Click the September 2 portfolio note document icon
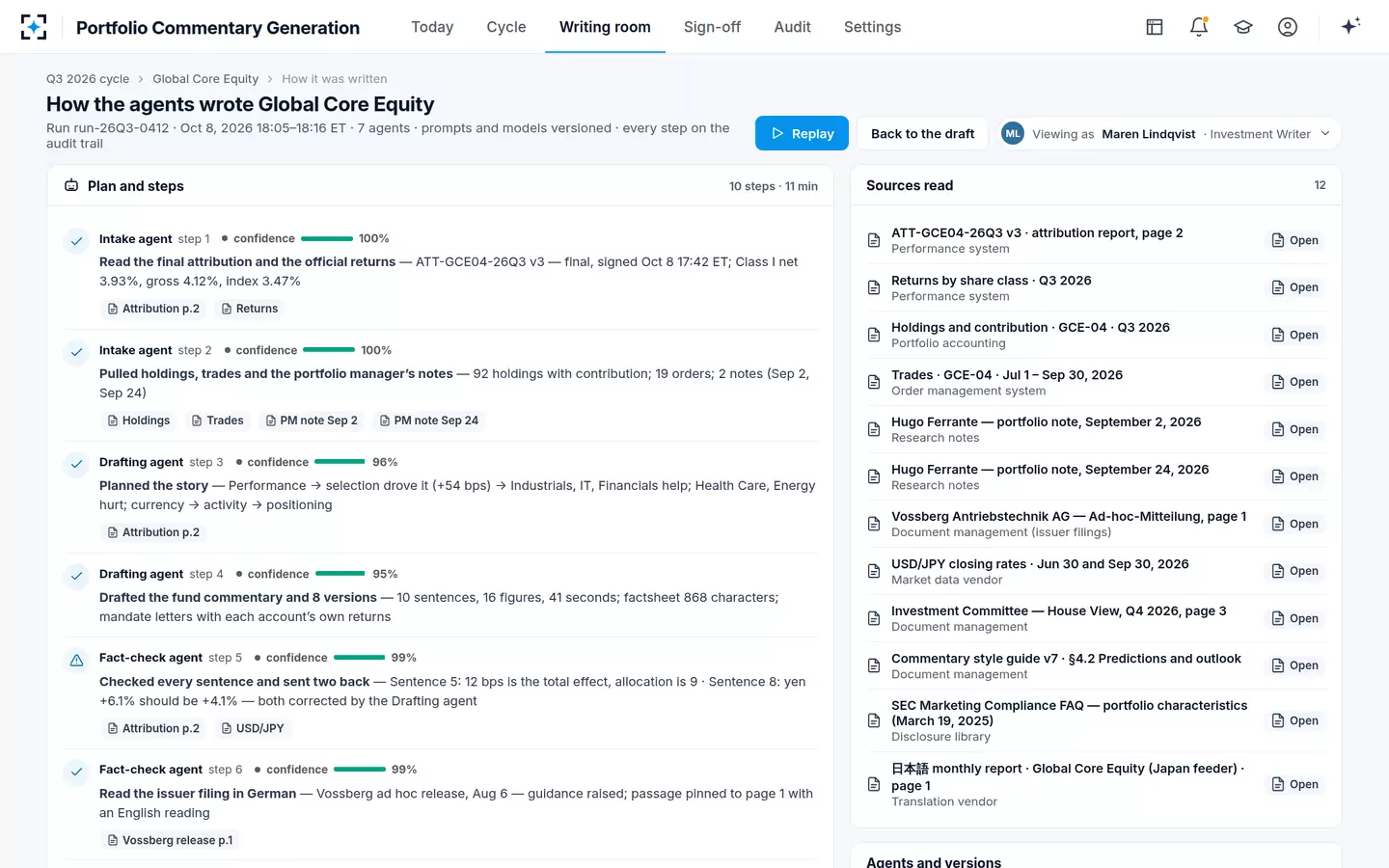1389x868 pixels. [874, 429]
